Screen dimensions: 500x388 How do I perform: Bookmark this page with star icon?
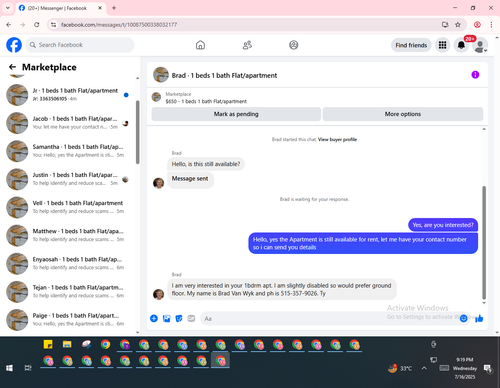point(458,25)
